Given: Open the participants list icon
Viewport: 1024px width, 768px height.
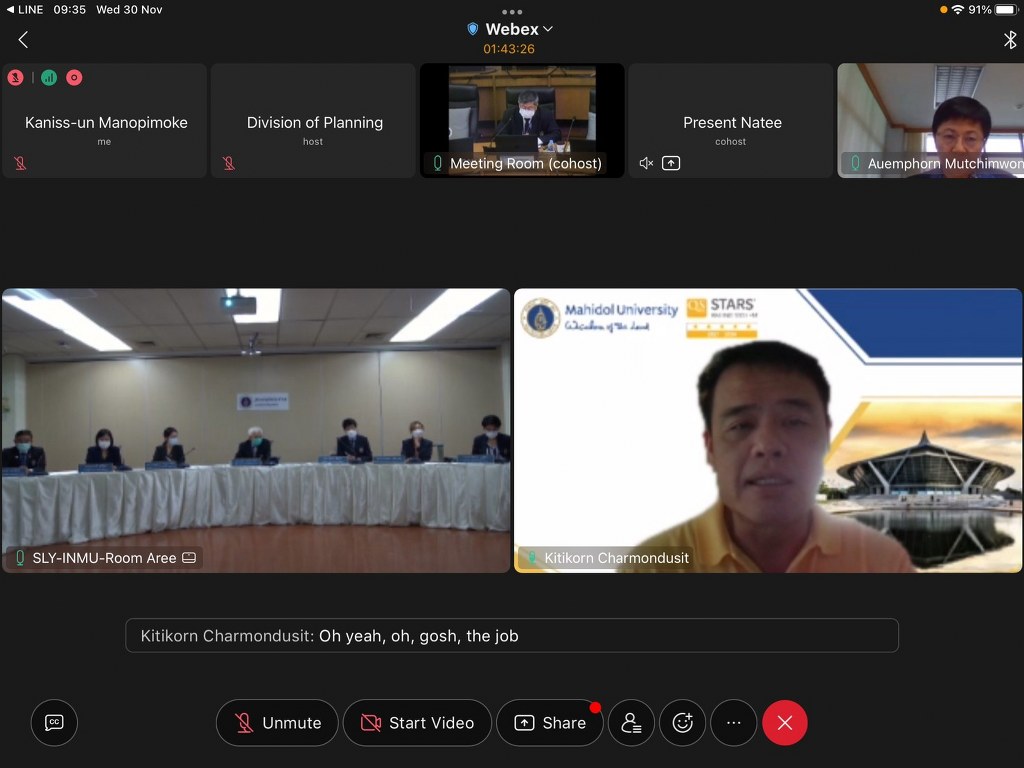Looking at the screenshot, I should [x=631, y=723].
